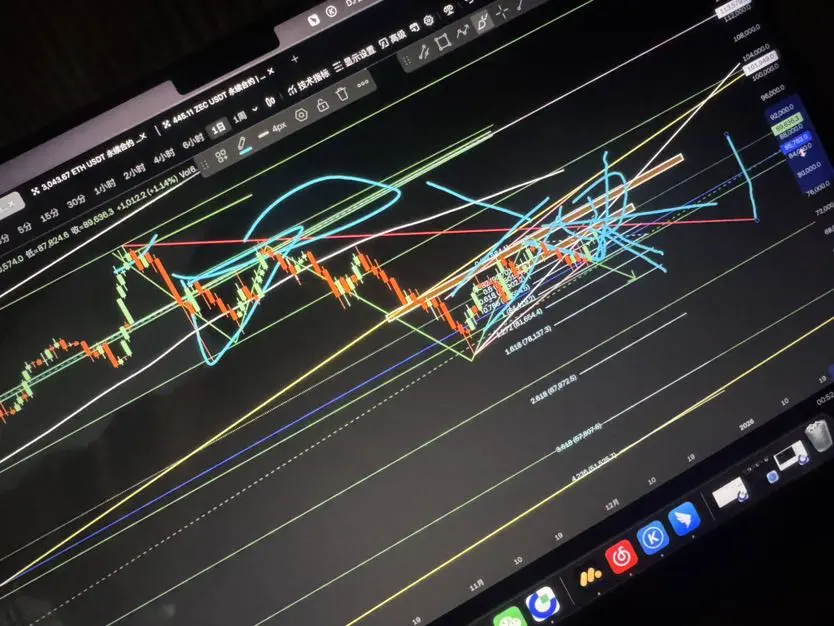This screenshot has width=834, height=626.
Task: Open the yellow dots app in dock
Action: (x=589, y=577)
